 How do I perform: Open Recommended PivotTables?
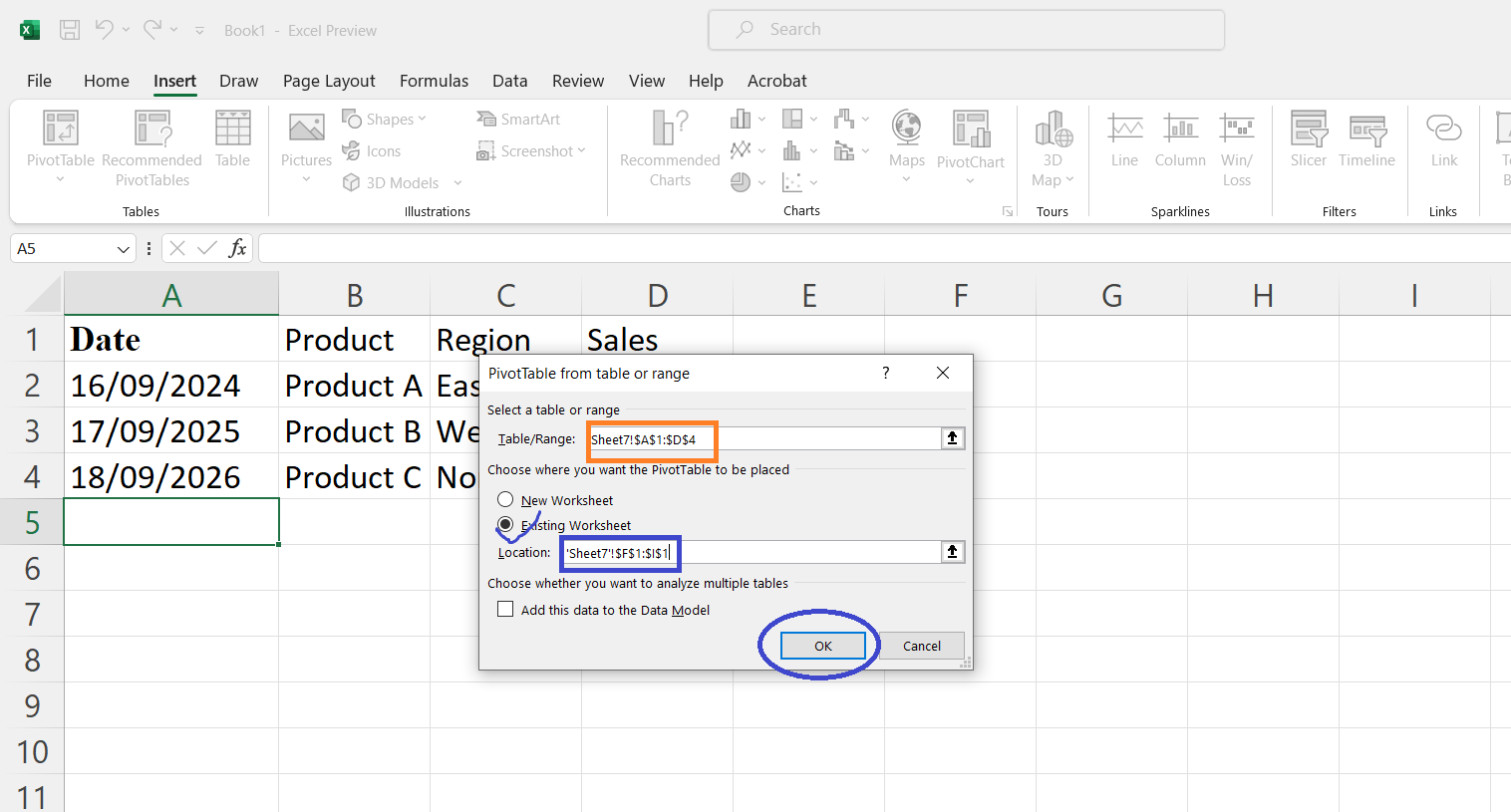[151, 149]
